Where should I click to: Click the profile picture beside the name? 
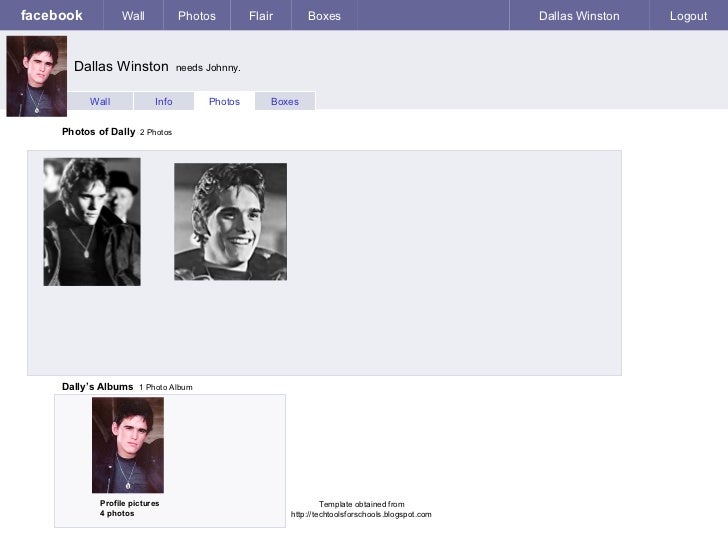coord(37,76)
